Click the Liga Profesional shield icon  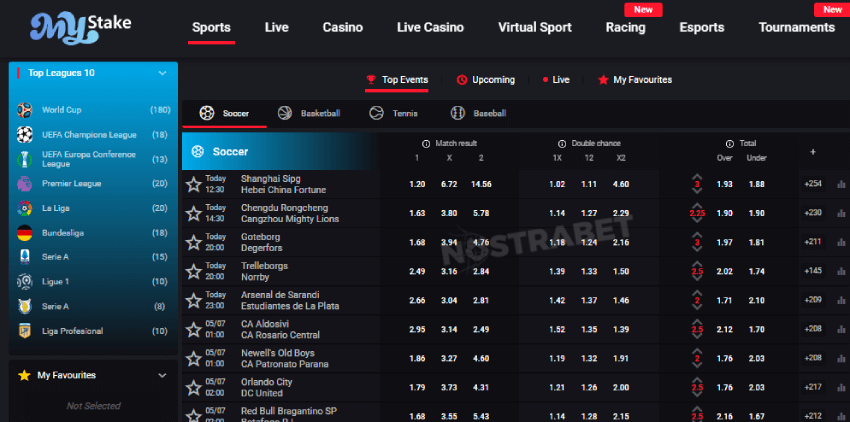point(24,331)
